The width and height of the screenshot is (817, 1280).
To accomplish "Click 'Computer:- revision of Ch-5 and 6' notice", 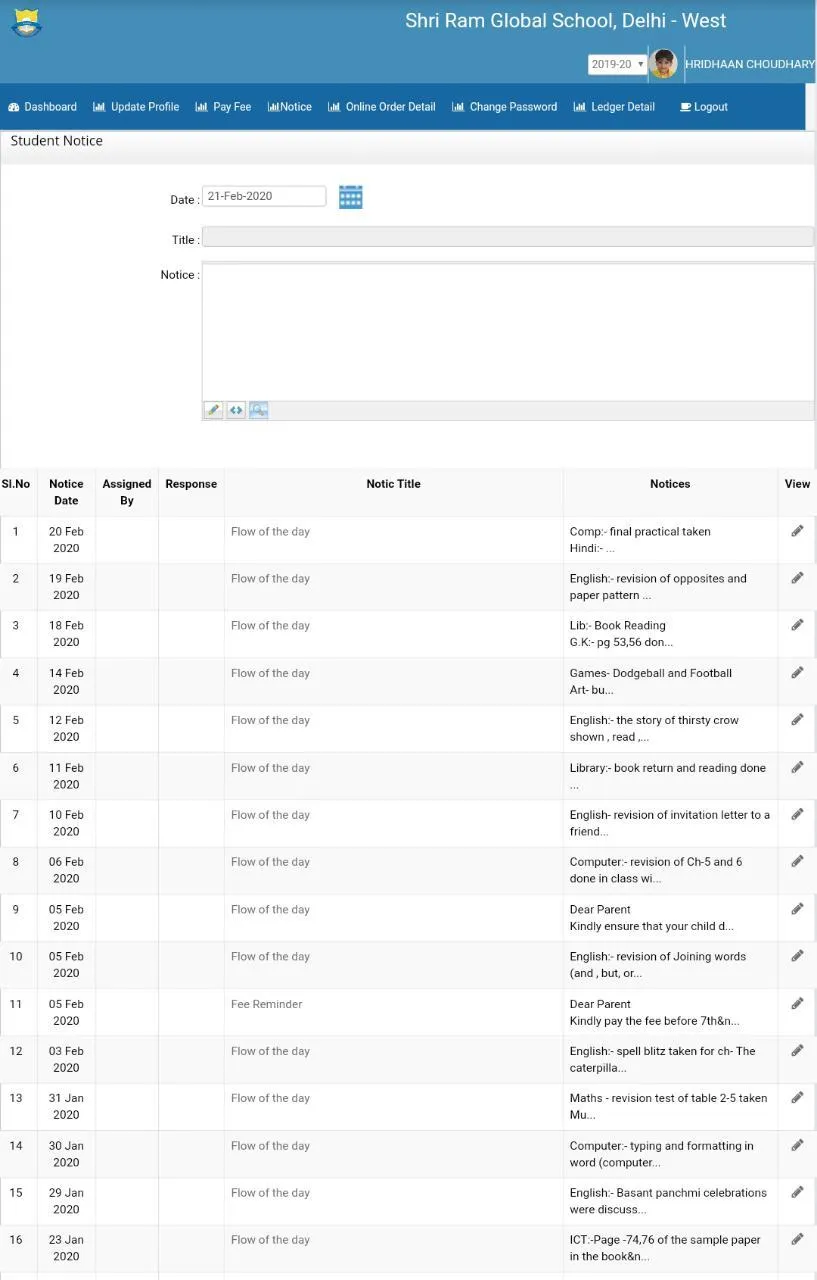I will tap(656, 862).
